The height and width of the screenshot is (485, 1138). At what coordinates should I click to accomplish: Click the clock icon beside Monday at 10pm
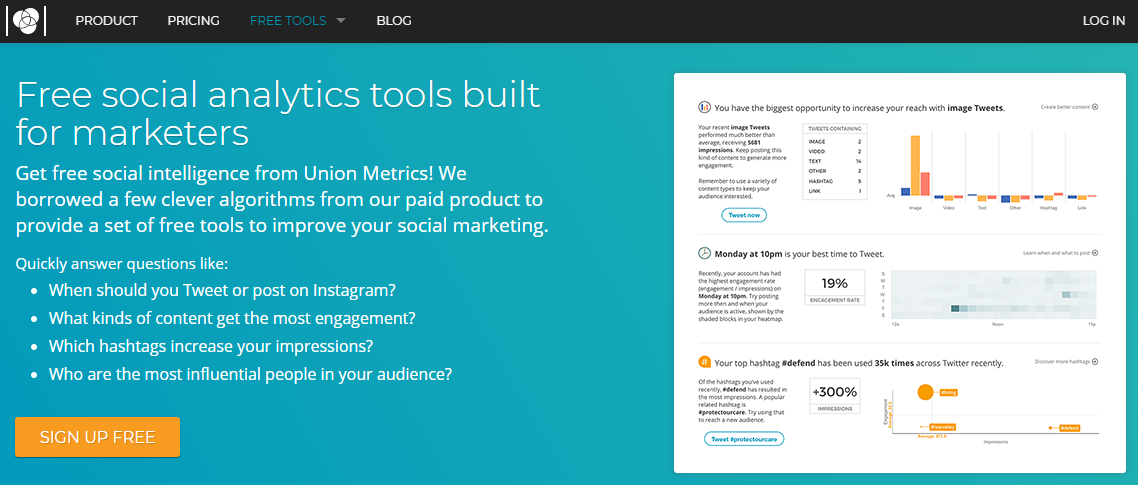(704, 253)
